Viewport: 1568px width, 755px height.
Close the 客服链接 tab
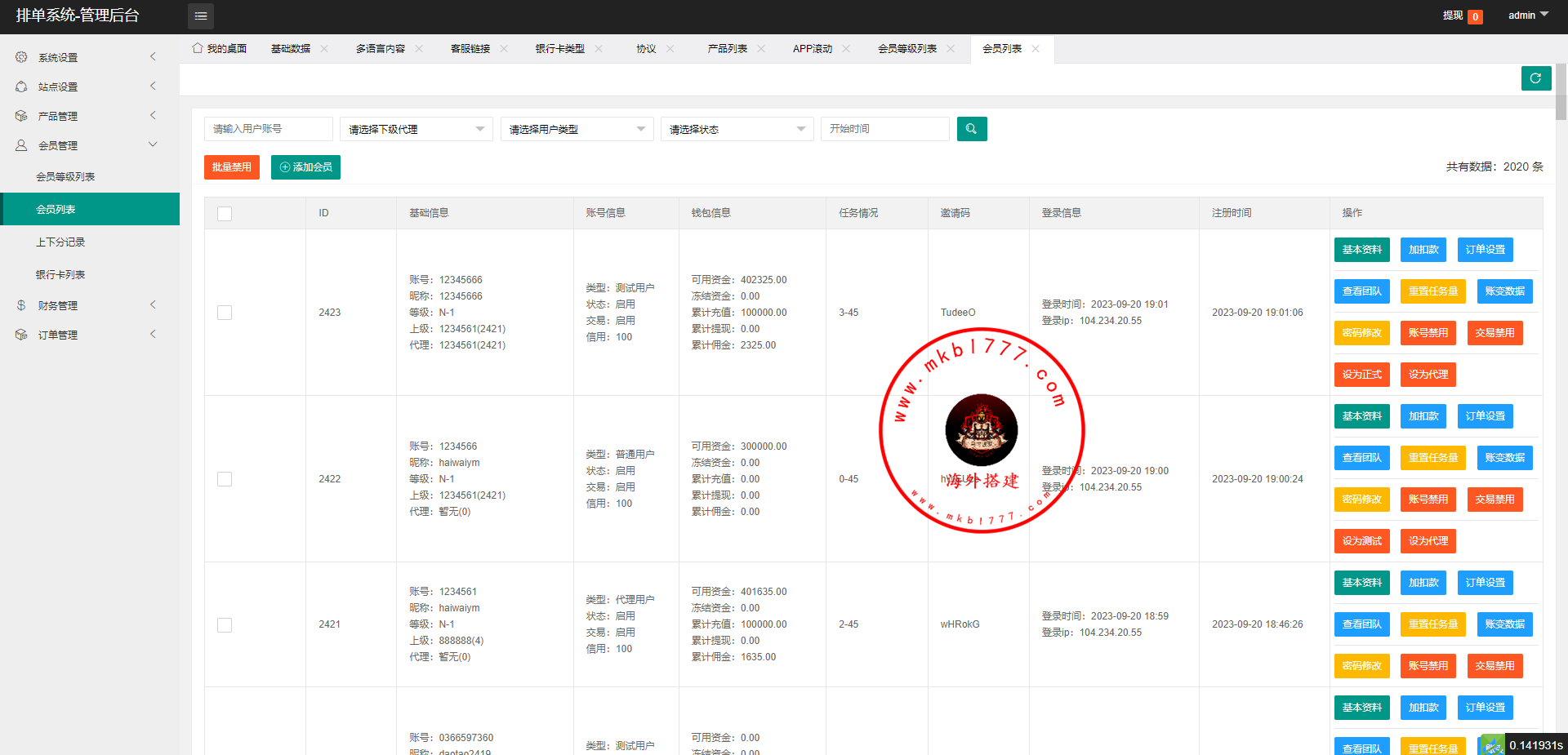(504, 49)
